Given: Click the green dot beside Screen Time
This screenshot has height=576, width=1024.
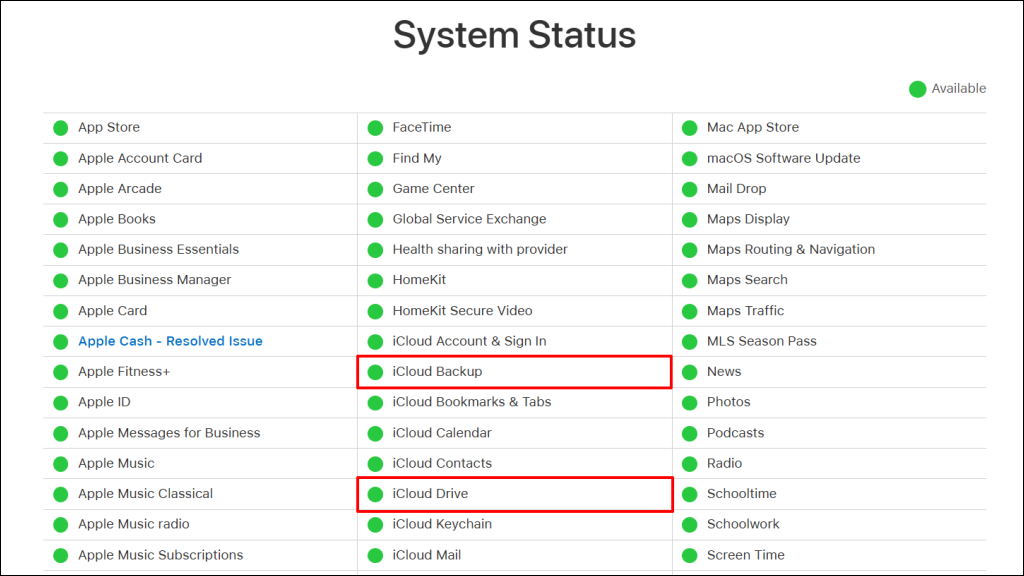Looking at the screenshot, I should (x=689, y=554).
